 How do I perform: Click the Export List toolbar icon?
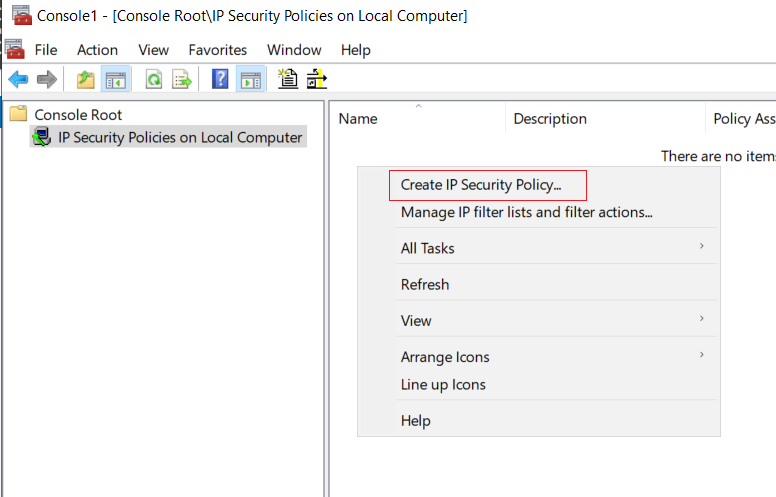point(182,79)
